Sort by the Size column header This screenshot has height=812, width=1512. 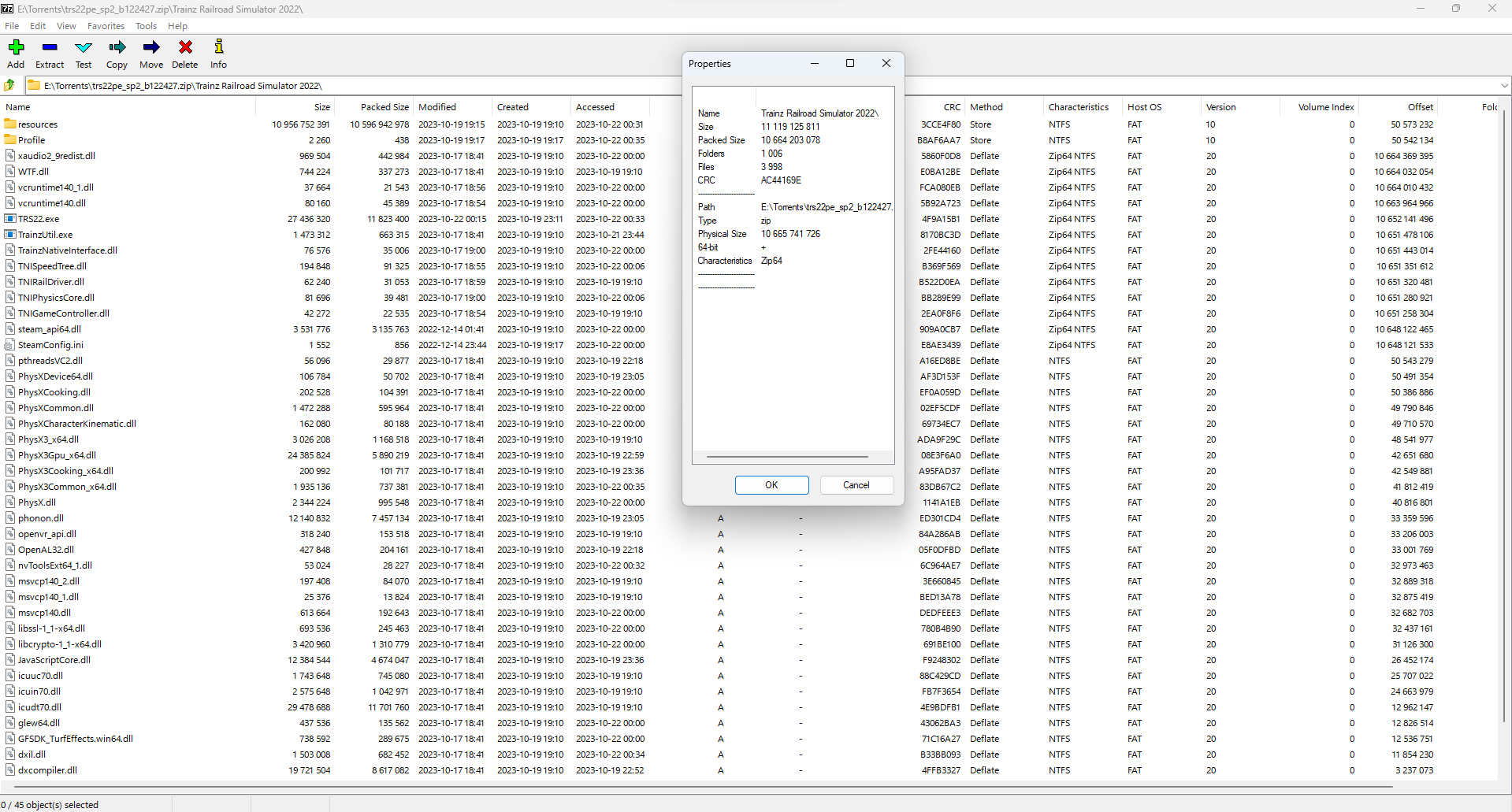click(x=295, y=107)
